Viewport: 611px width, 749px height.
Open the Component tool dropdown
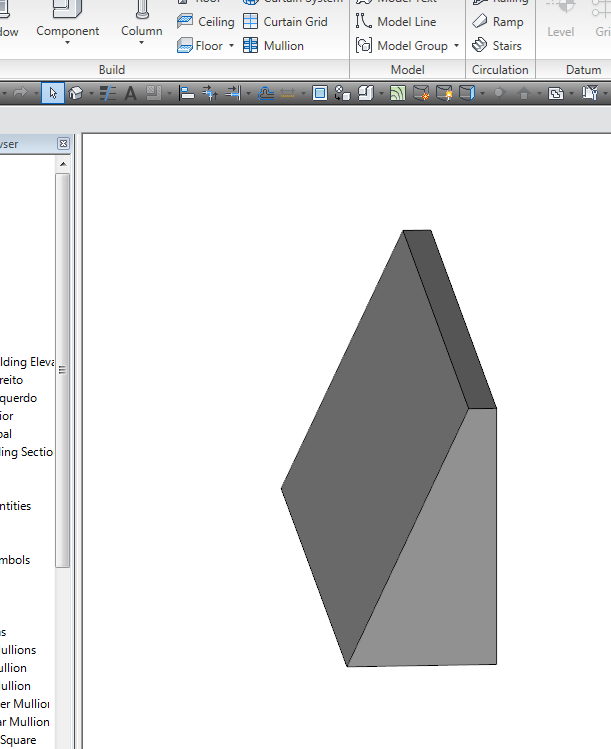click(x=68, y=43)
